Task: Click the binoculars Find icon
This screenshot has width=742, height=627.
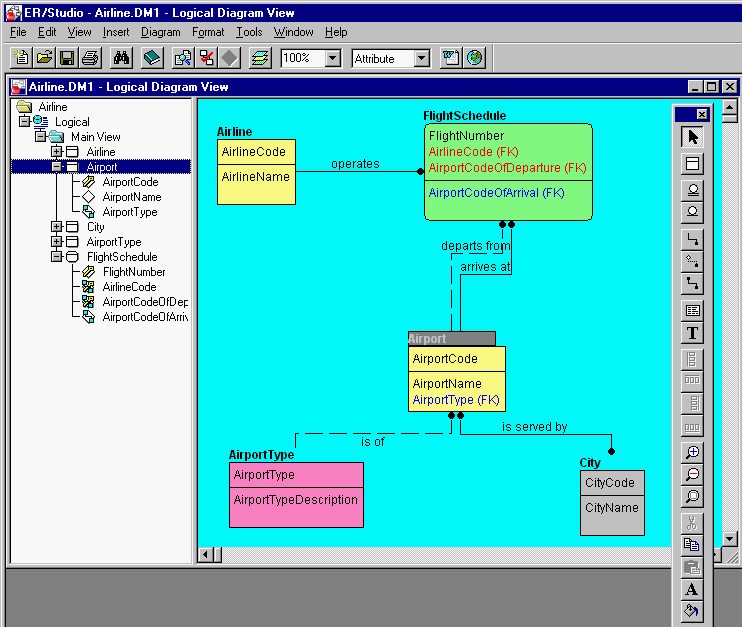Action: point(122,58)
